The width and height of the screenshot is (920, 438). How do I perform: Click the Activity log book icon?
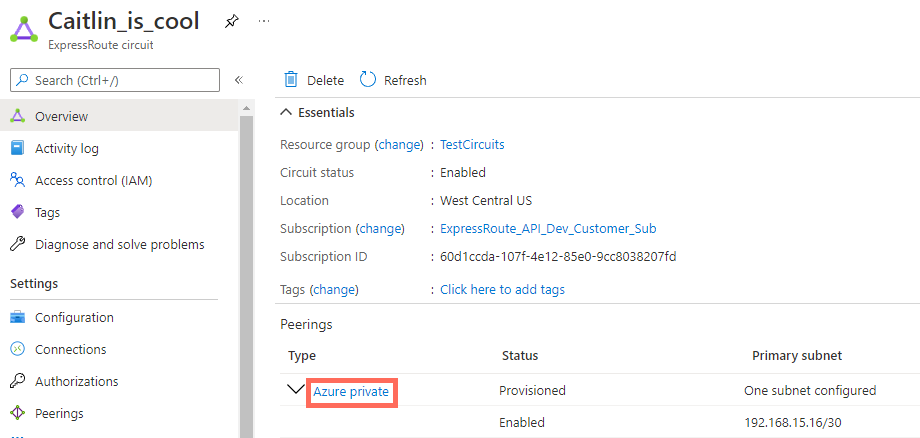pos(18,148)
